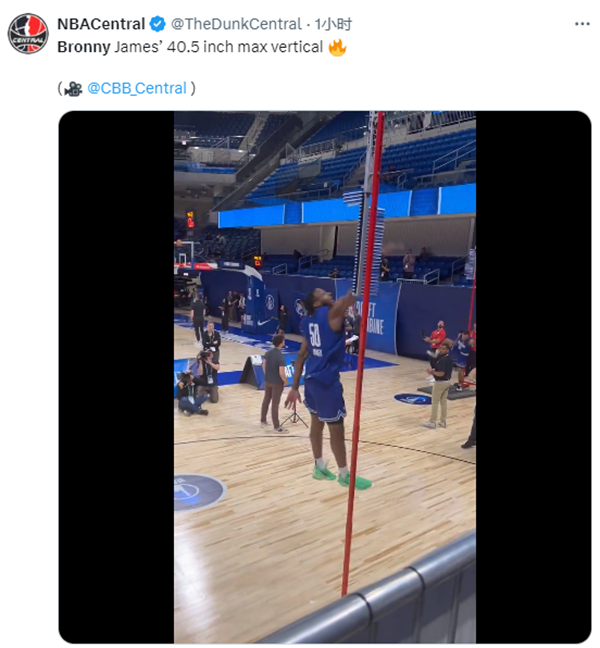
Task: Click the video camera emoji
Action: (x=73, y=88)
